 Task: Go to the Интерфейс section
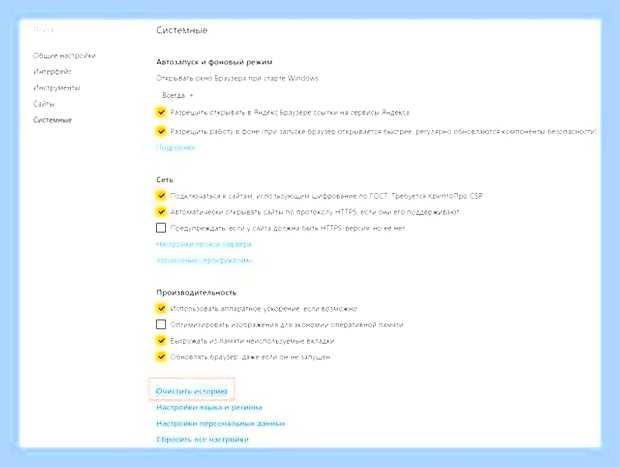pyautogui.click(x=52, y=72)
